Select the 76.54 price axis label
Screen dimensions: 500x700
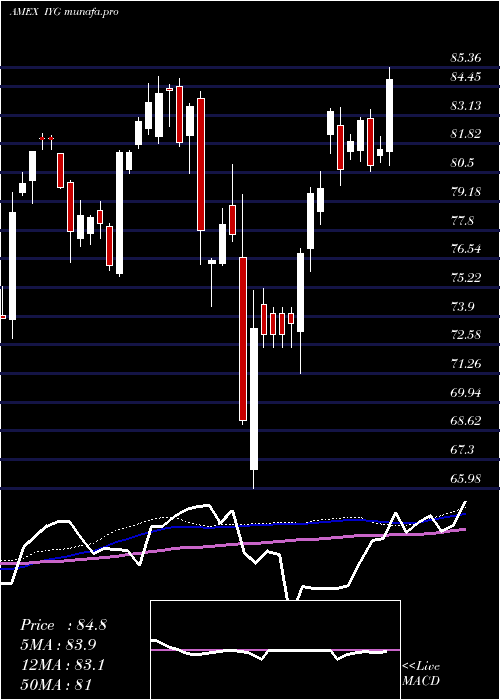pyautogui.click(x=466, y=249)
